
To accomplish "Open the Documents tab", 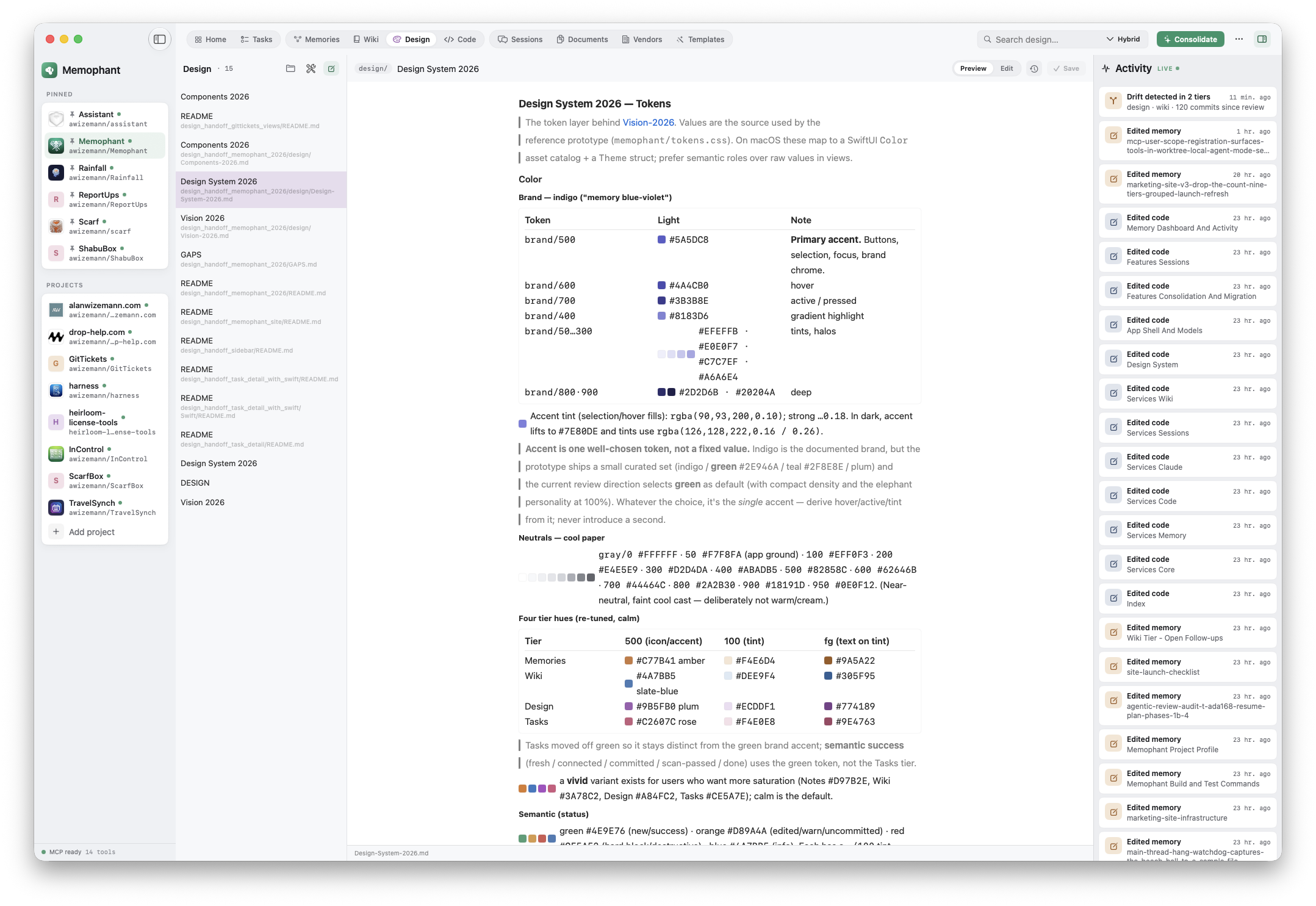I will pyautogui.click(x=582, y=40).
